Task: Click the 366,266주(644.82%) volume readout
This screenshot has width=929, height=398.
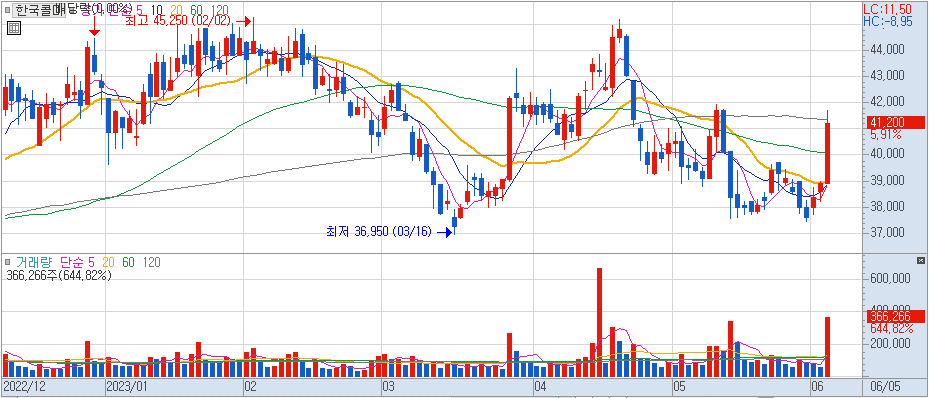Action: pyautogui.click(x=58, y=275)
